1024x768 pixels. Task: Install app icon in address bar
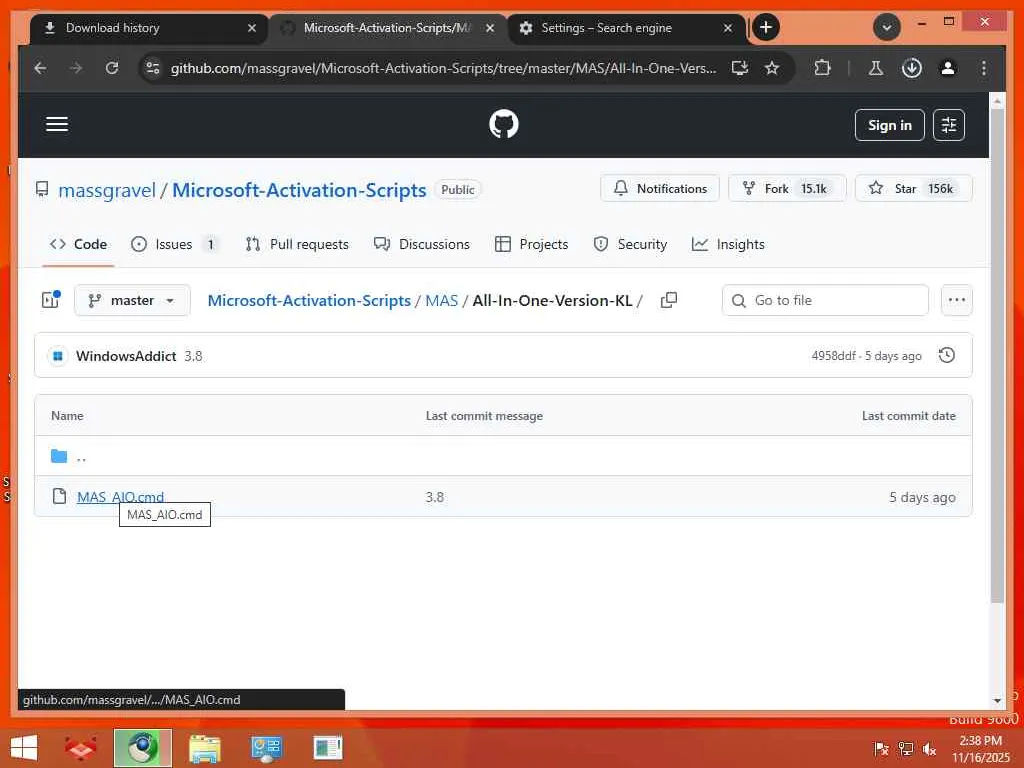[739, 68]
